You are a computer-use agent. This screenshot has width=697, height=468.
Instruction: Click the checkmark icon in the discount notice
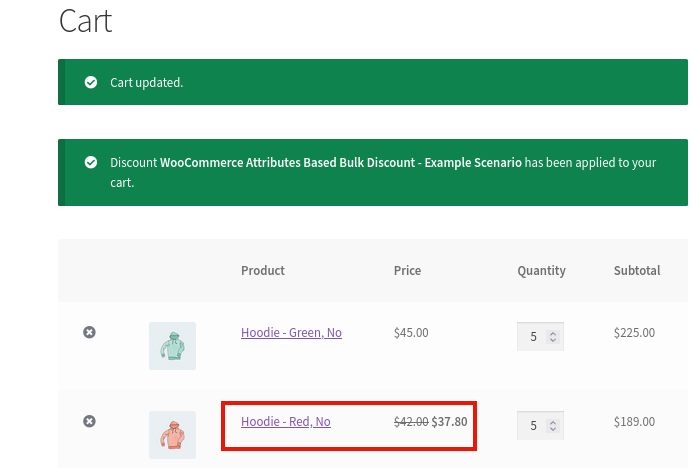pos(91,162)
